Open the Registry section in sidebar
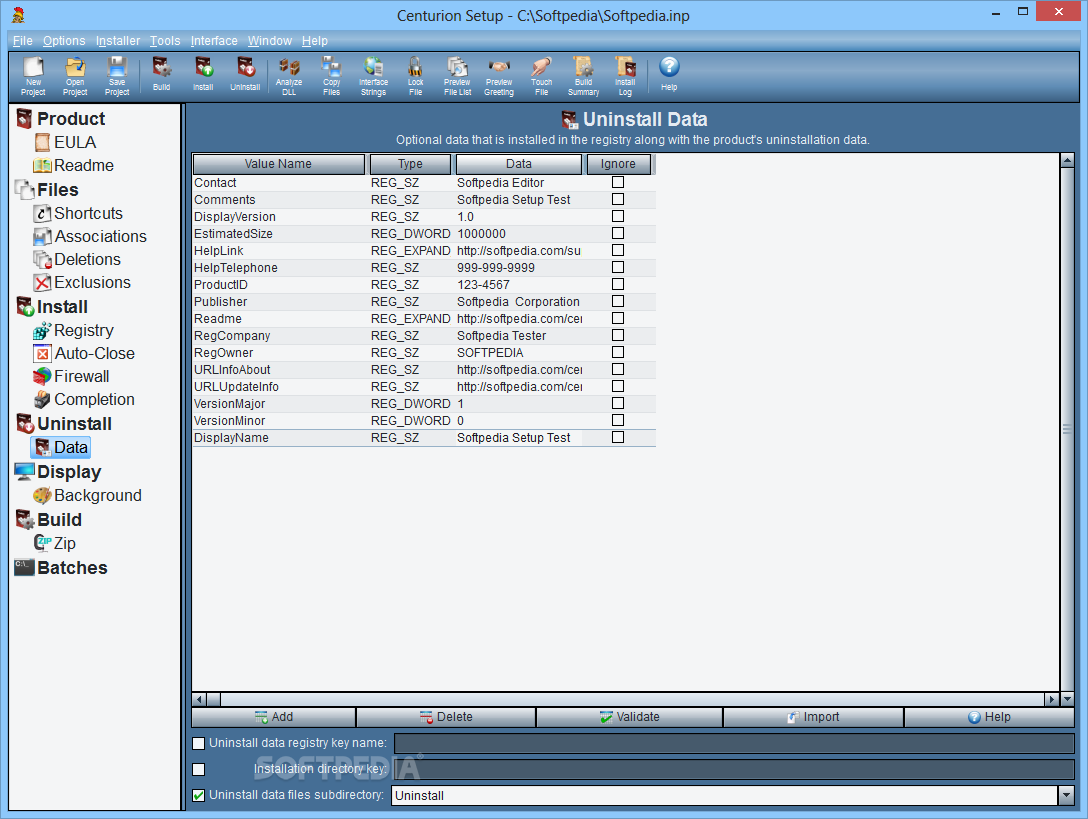The width and height of the screenshot is (1088, 819). (x=74, y=330)
